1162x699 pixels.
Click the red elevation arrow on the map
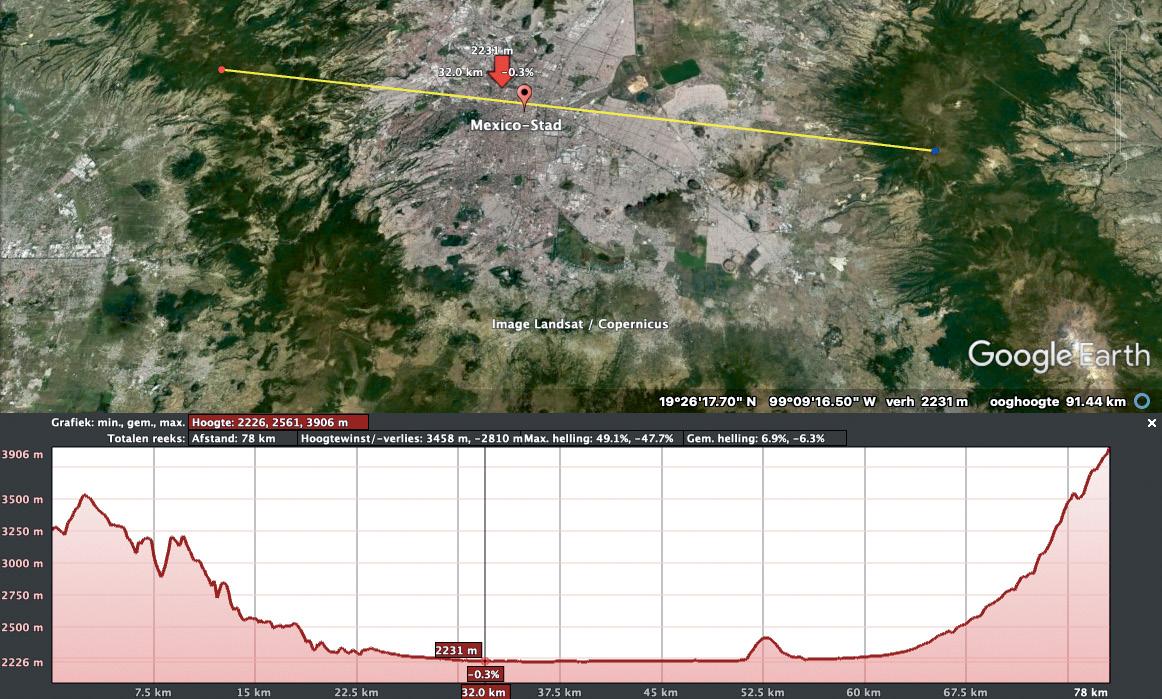tap(502, 71)
